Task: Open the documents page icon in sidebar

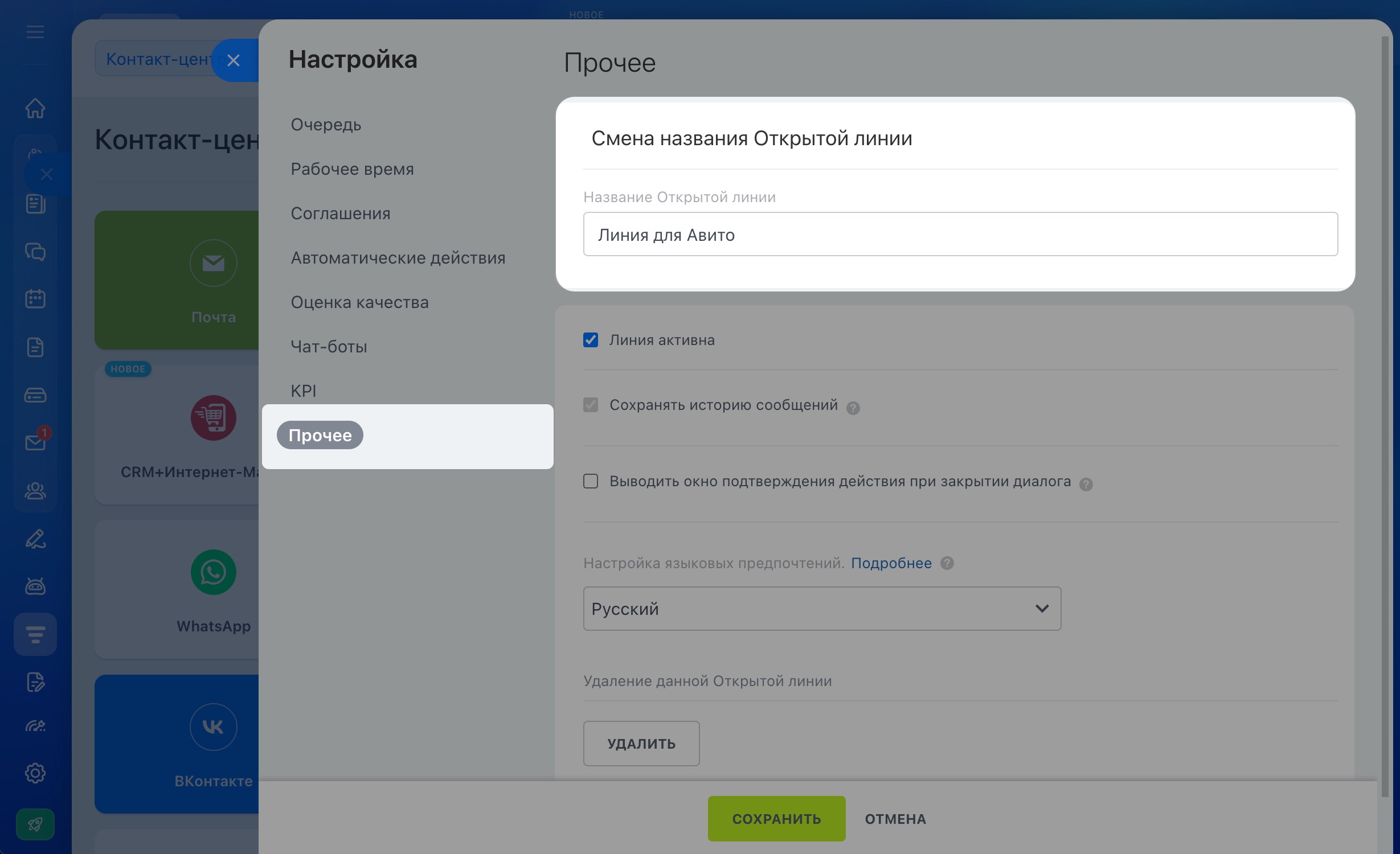Action: 35,347
